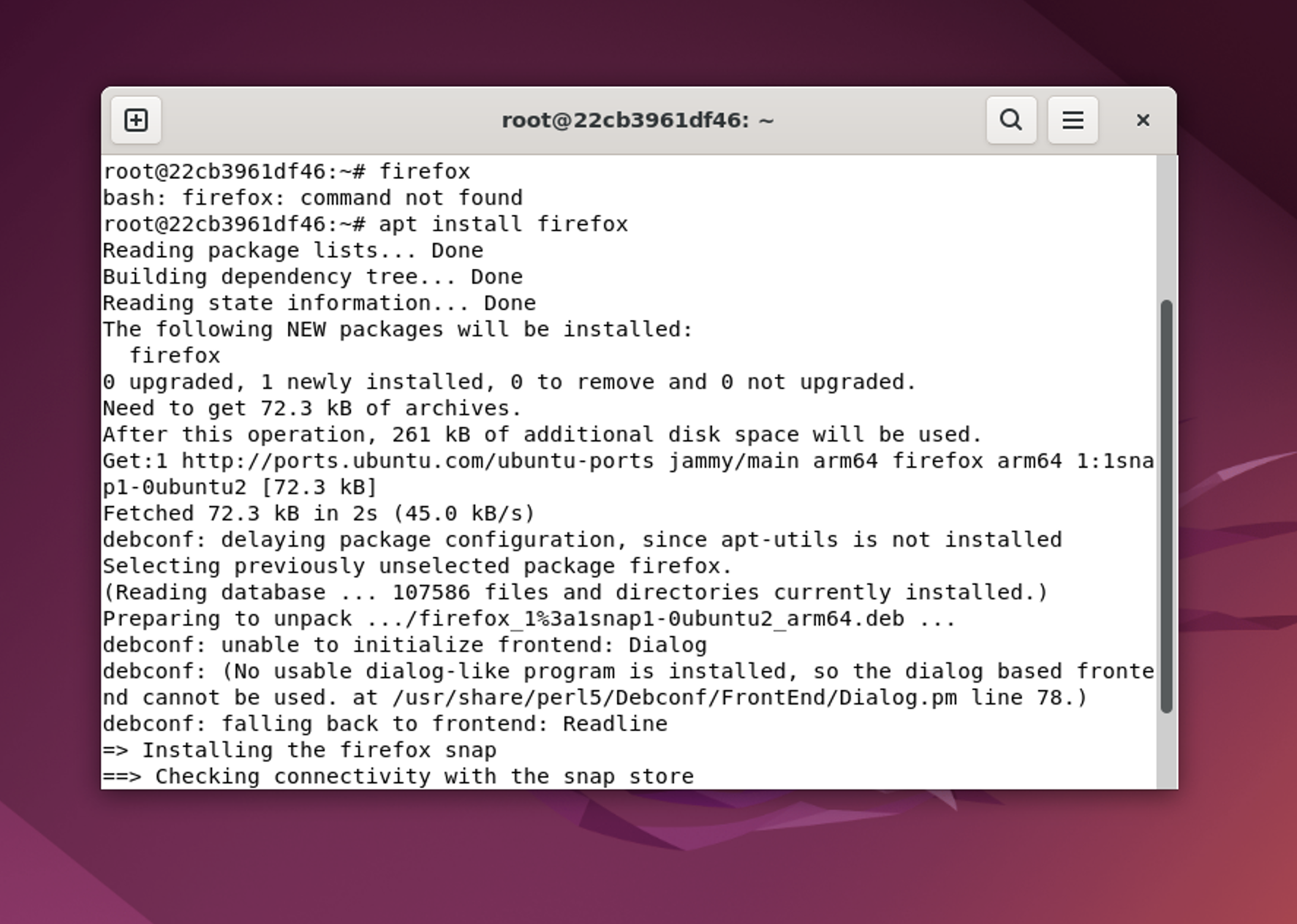This screenshot has height=924, width=1297.
Task: Click 'debconf: delaying package configuration' line
Action: tap(582, 539)
